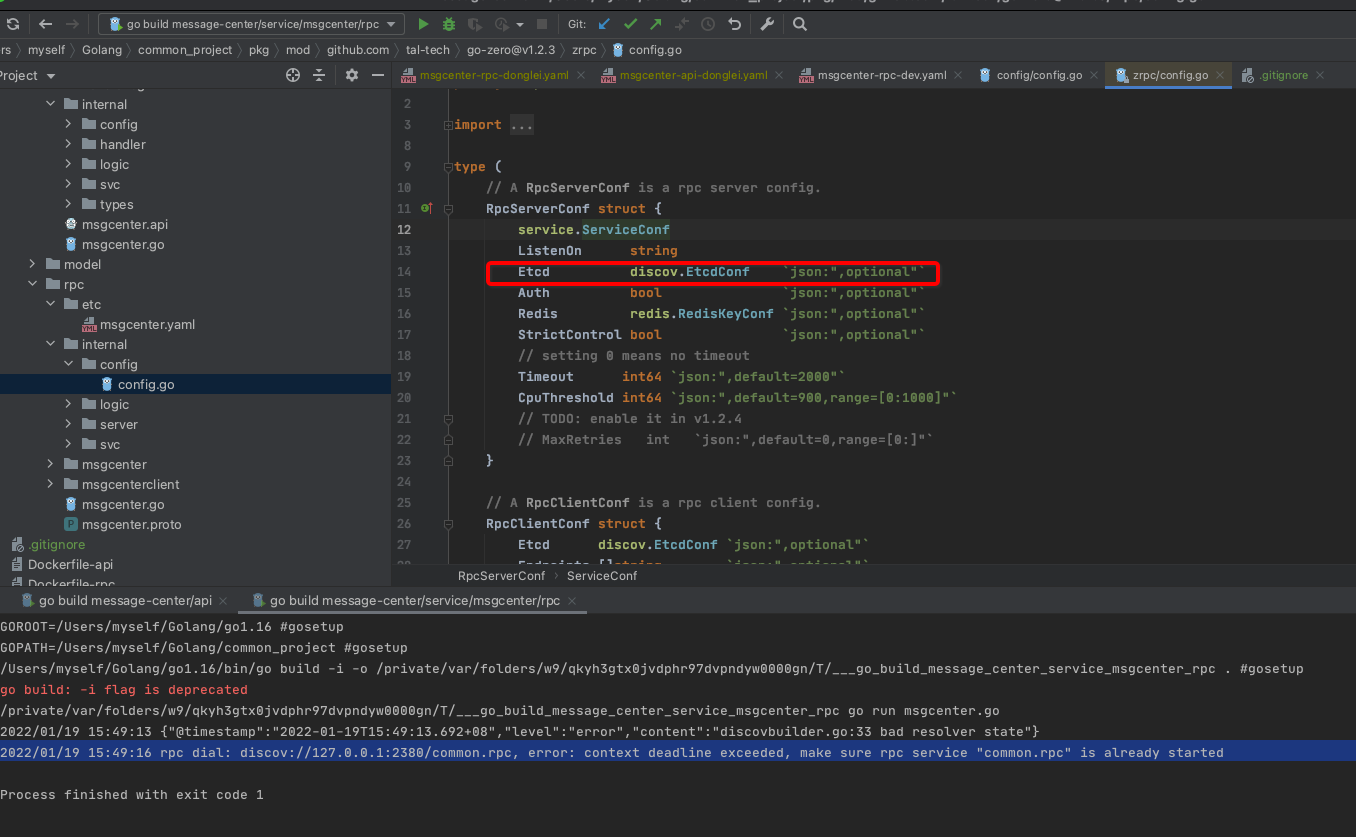1356x837 pixels.
Task: Click the Run (green play) button
Action: coord(423,24)
